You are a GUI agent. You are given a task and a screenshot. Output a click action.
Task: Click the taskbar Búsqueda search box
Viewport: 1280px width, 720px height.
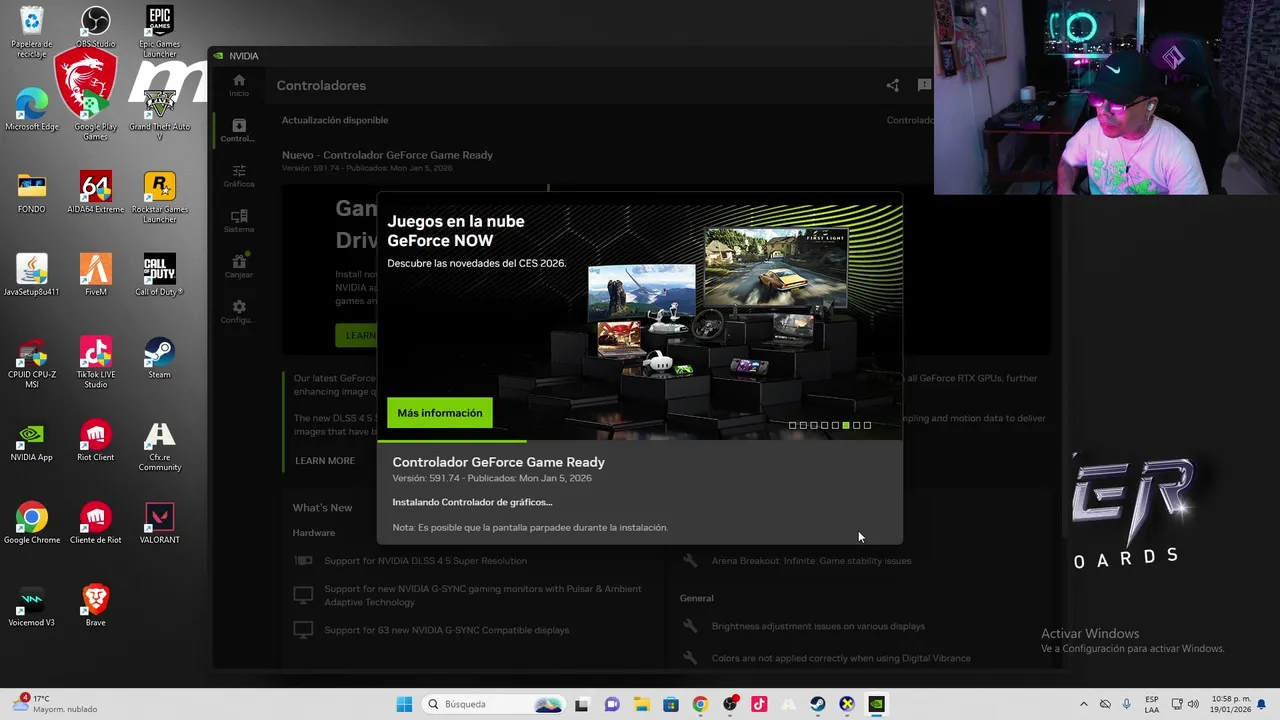click(494, 704)
